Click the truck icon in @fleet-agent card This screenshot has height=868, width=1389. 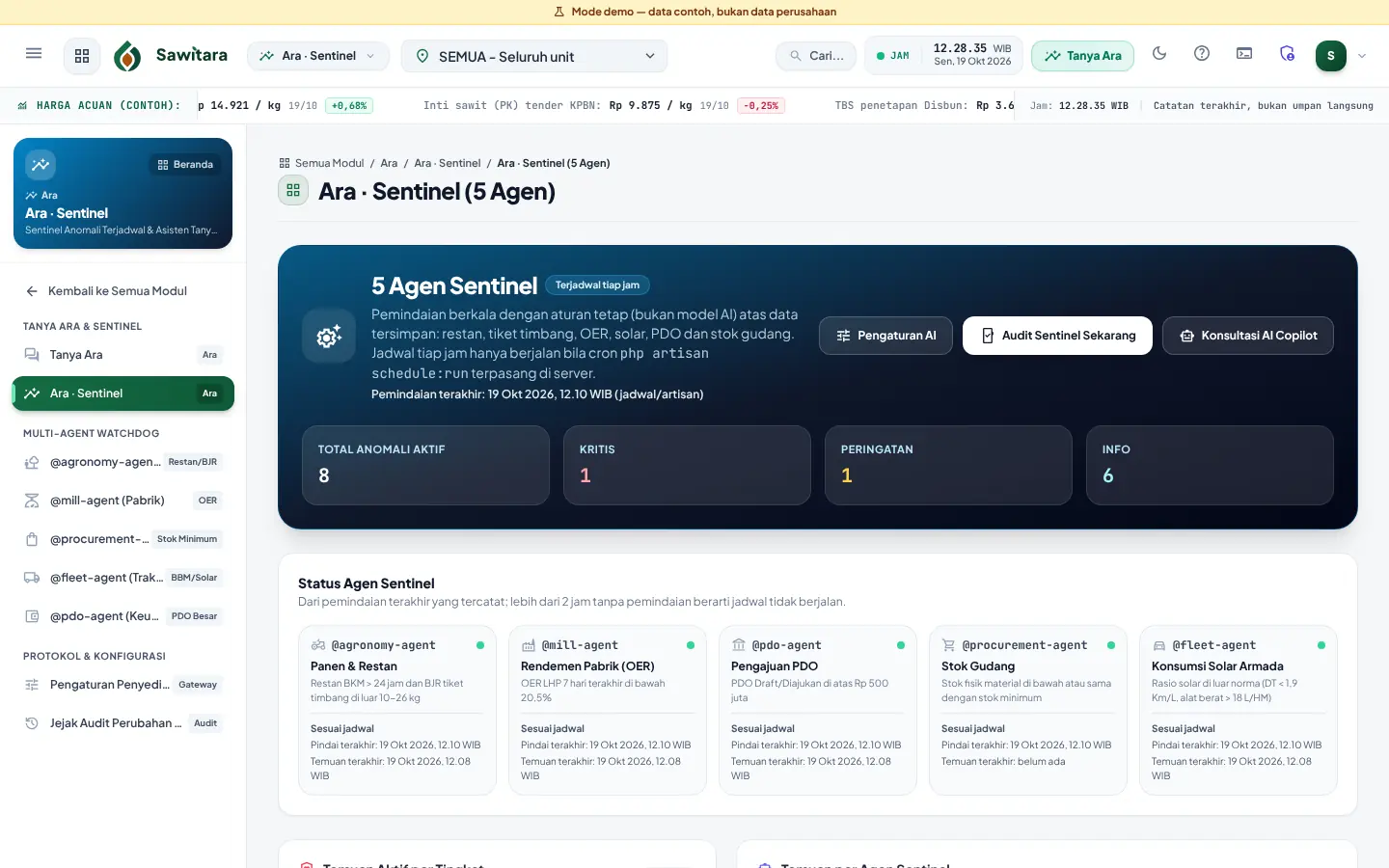coord(1159,645)
